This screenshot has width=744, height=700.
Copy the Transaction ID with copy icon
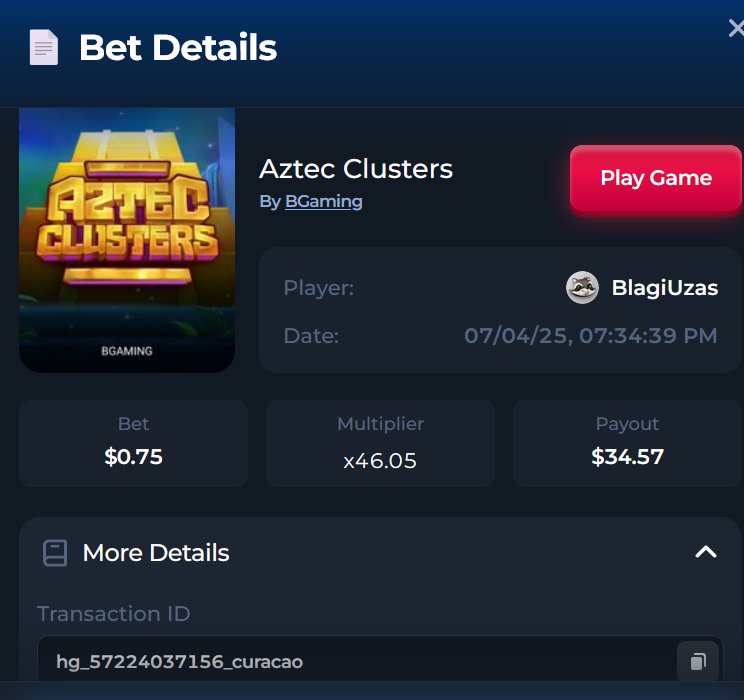pyautogui.click(x=698, y=661)
